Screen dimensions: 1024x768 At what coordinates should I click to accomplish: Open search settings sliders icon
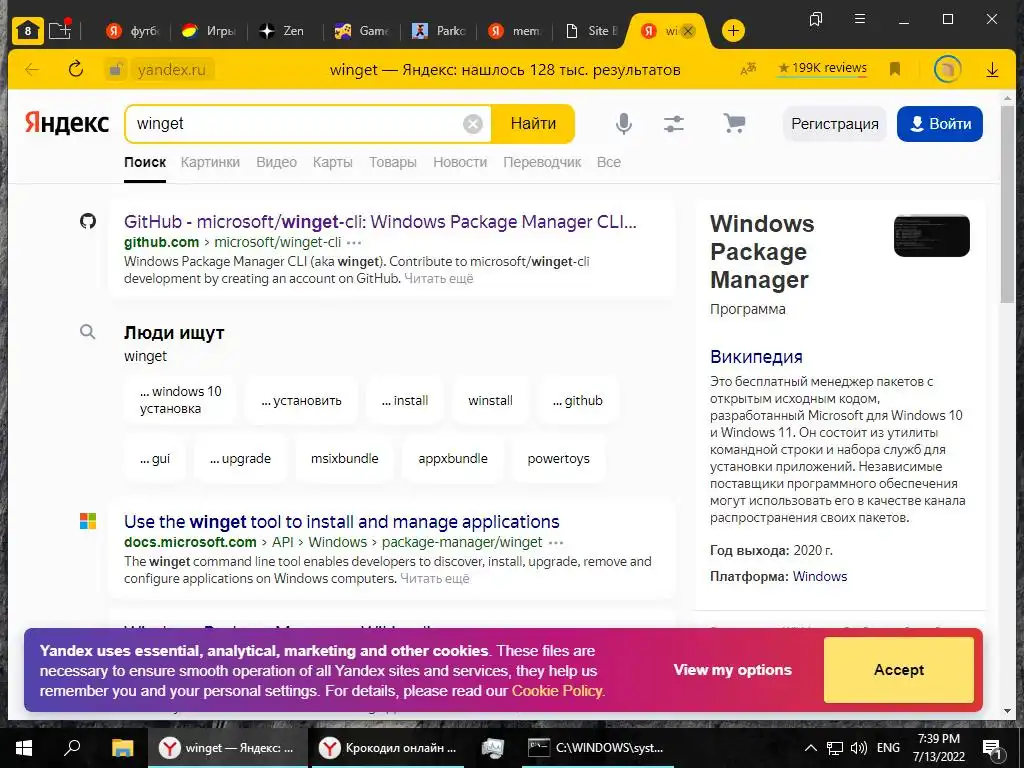tap(674, 123)
